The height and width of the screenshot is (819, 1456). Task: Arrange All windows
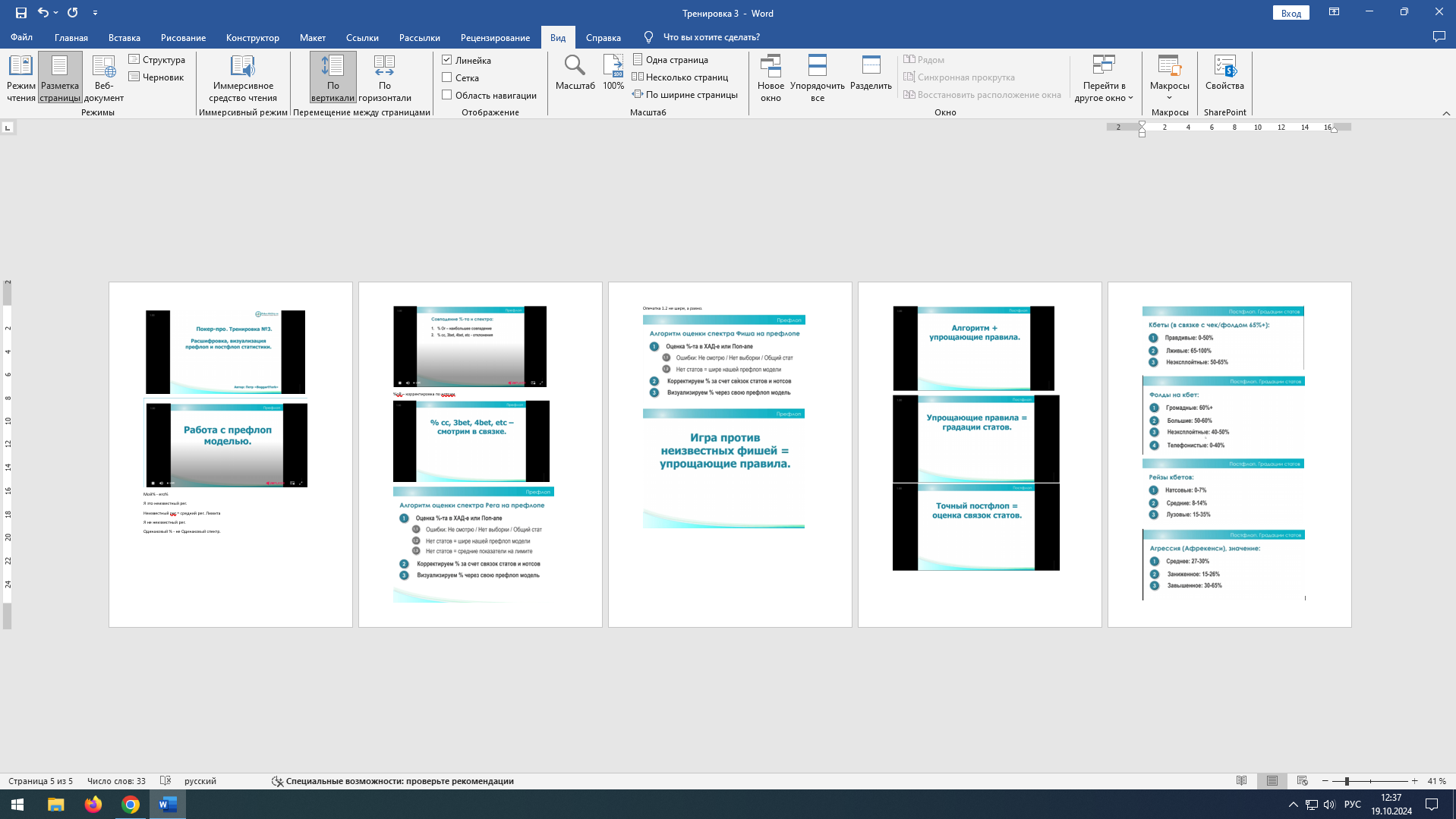coord(817,77)
